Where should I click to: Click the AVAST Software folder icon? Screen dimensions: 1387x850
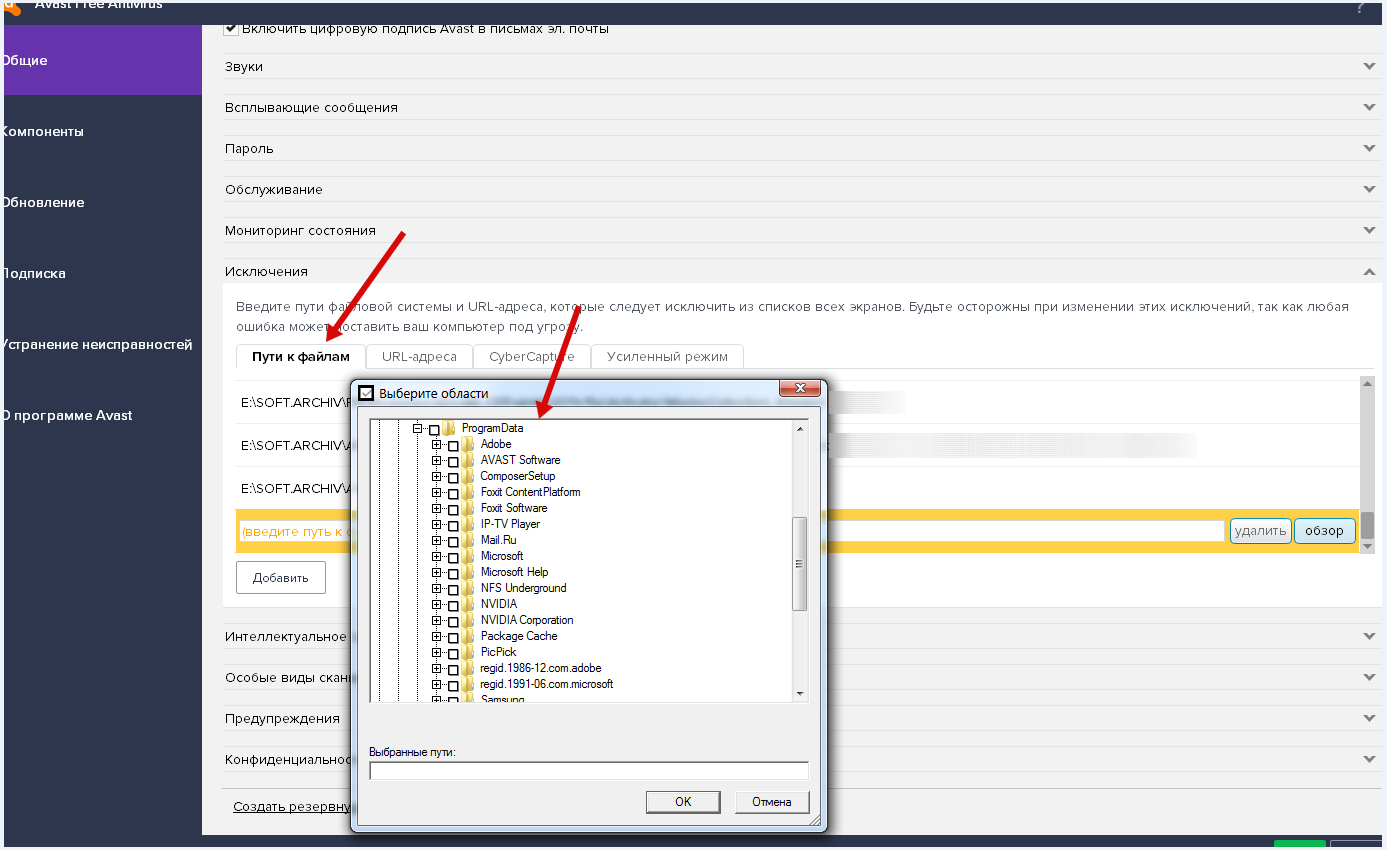tap(468, 460)
